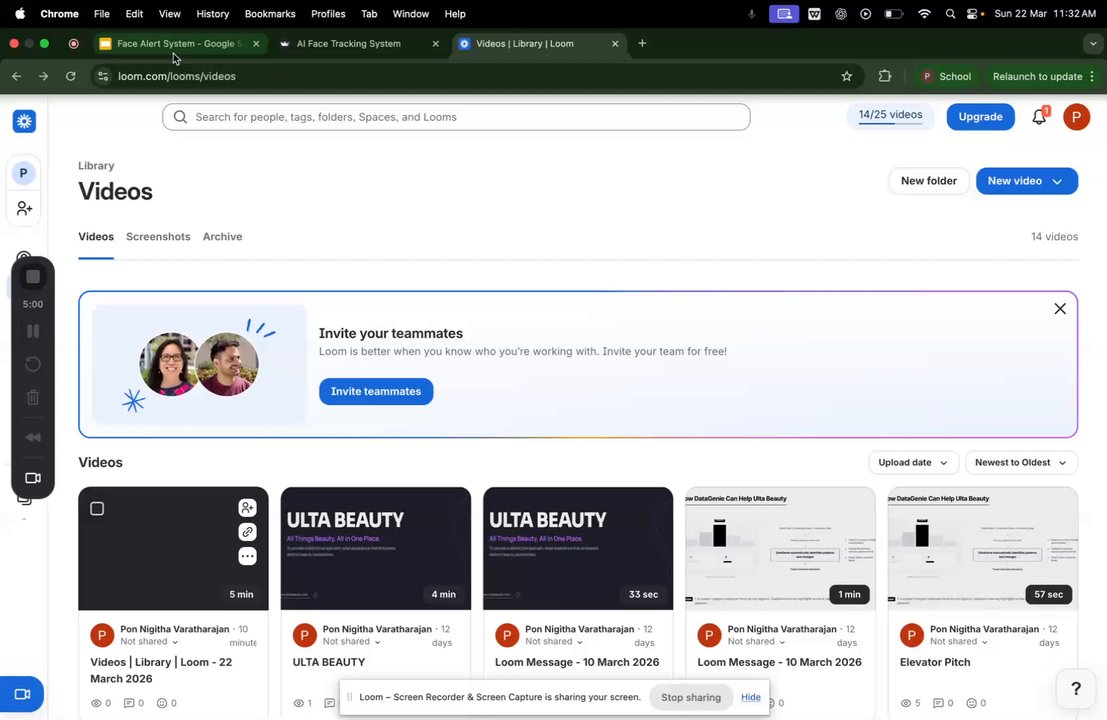
Task: Tick the checkbox on the first video card
Action: click(x=97, y=509)
